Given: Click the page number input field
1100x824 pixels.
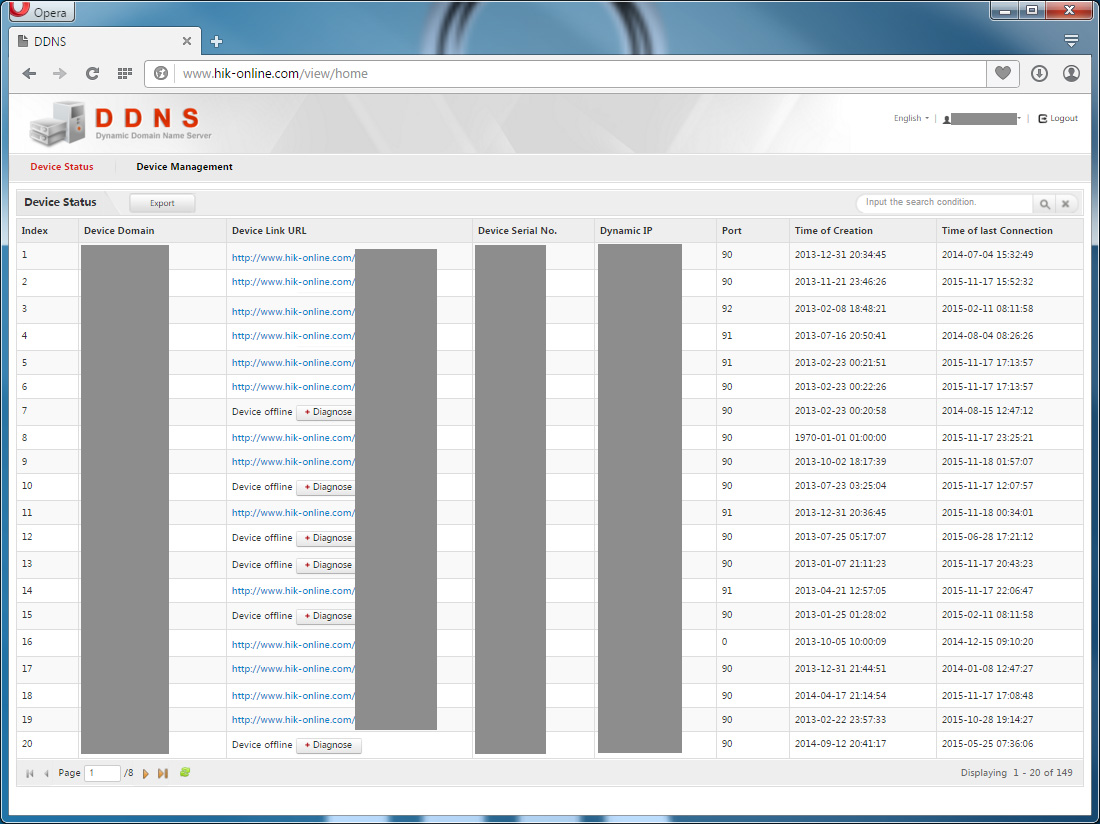Looking at the screenshot, I should [x=102, y=773].
